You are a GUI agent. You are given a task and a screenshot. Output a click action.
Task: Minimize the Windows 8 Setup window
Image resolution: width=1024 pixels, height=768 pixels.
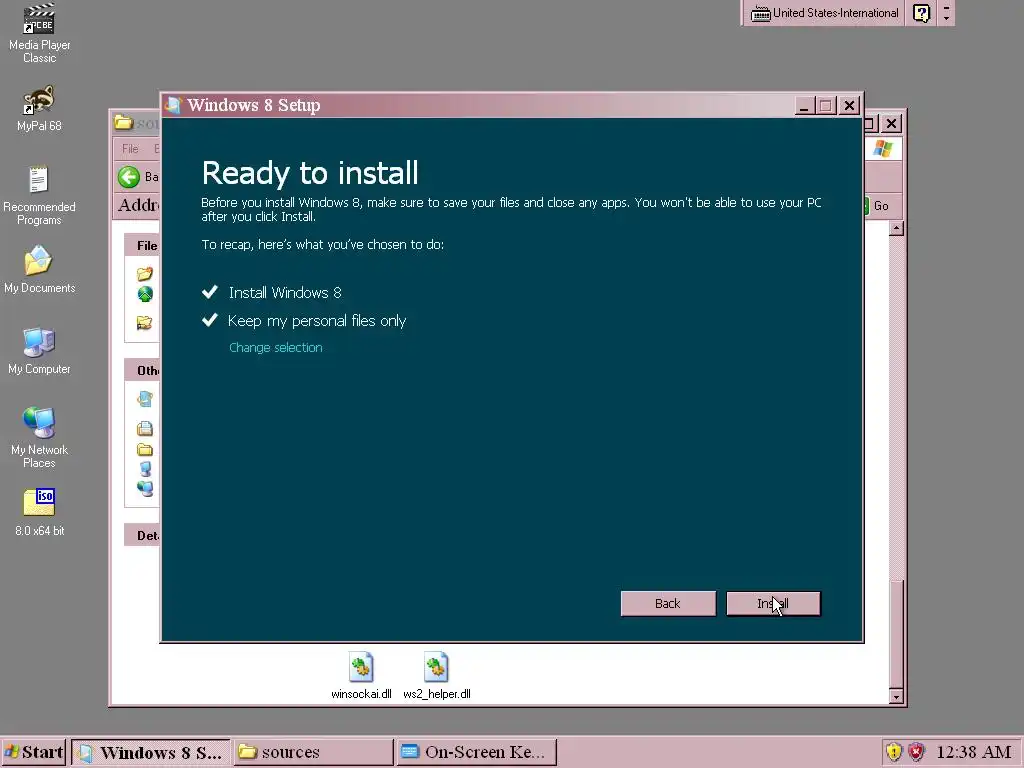pos(804,105)
